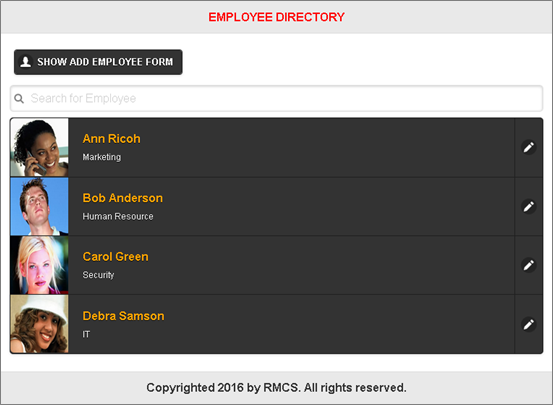Click the Employee Directory header title
The image size is (553, 405).
(x=276, y=17)
